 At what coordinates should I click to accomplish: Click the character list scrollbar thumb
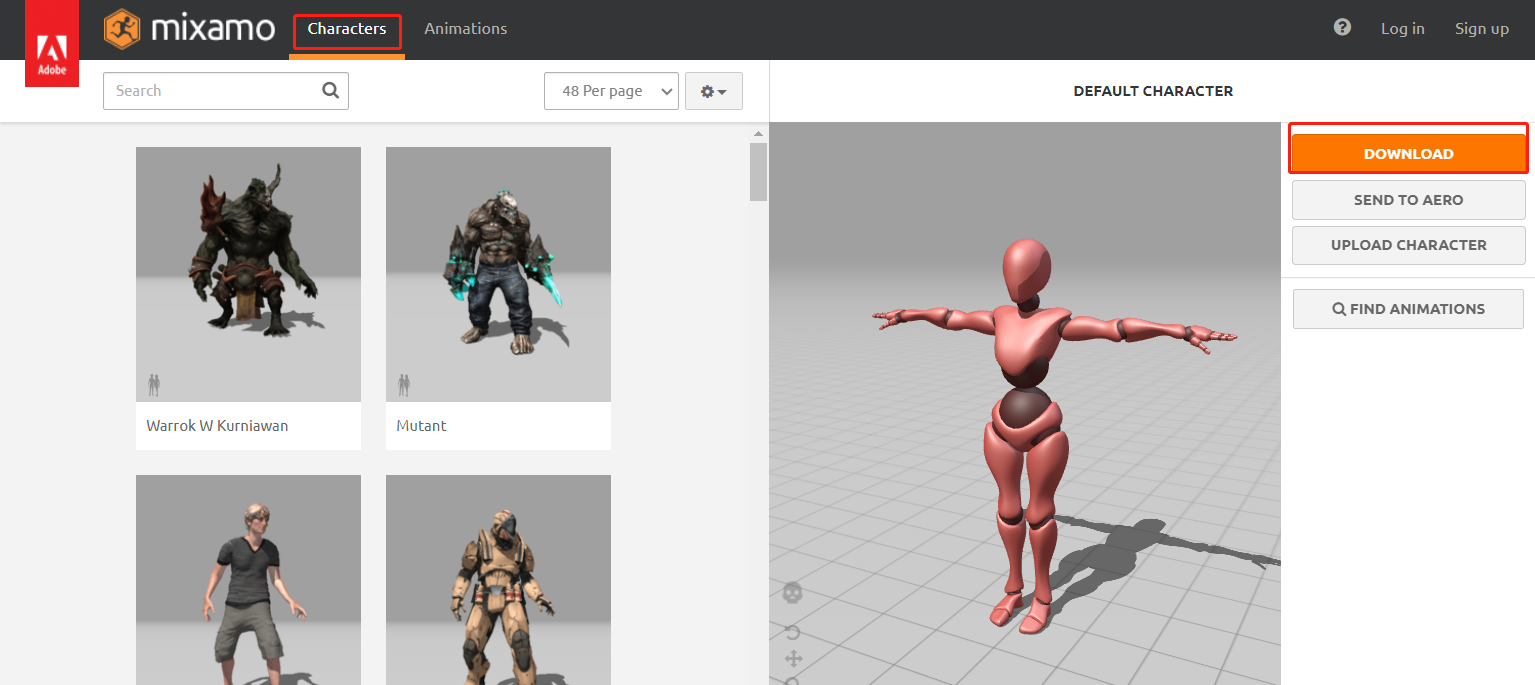tap(758, 172)
